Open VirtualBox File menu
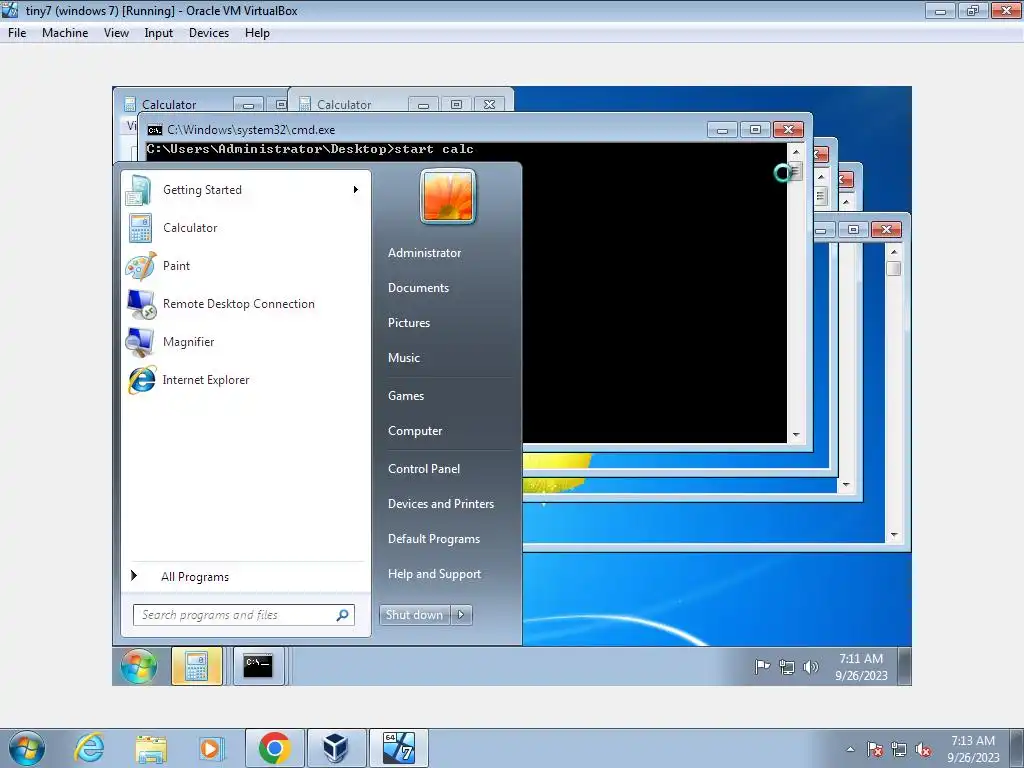 pyautogui.click(x=17, y=33)
